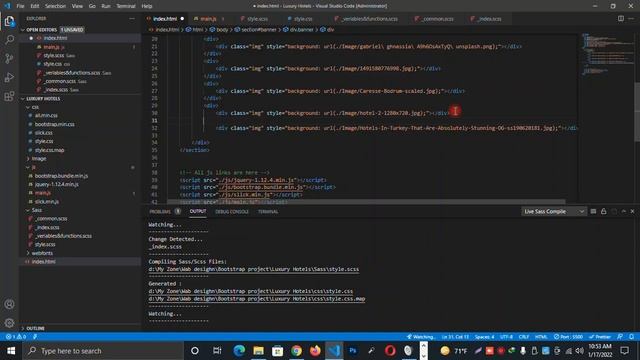Switch to the Terminal panel tab

pyautogui.click(x=268, y=211)
